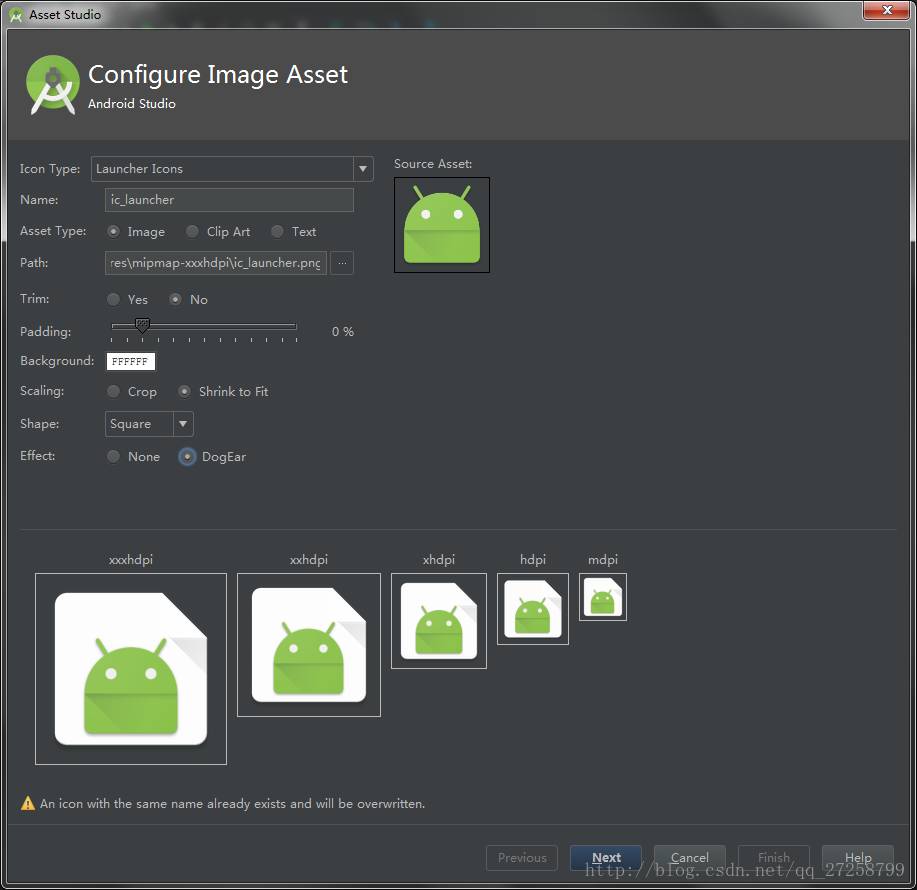
Task: Click the Background label
Action: (57, 361)
